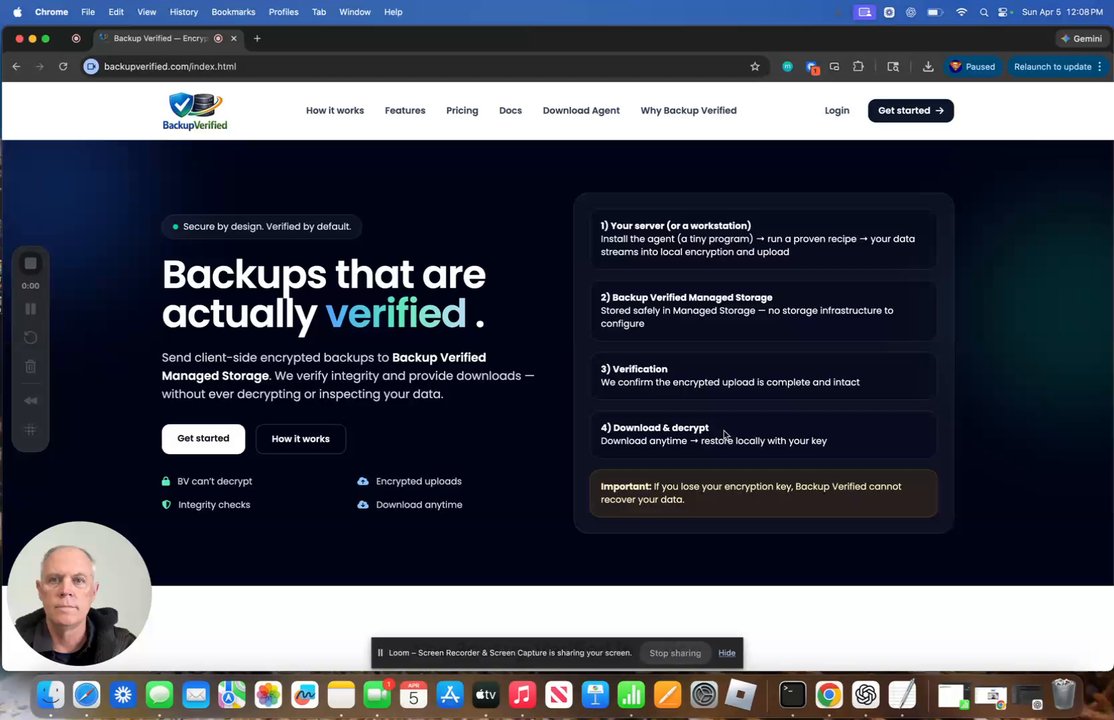
Task: Click the address bar URL field
Action: click(419, 67)
